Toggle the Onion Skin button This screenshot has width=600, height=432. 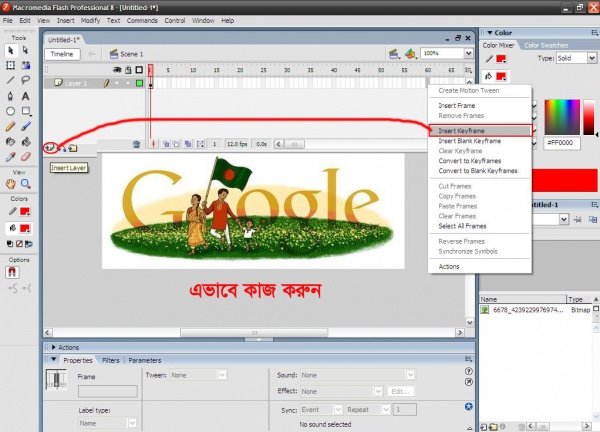click(x=166, y=144)
